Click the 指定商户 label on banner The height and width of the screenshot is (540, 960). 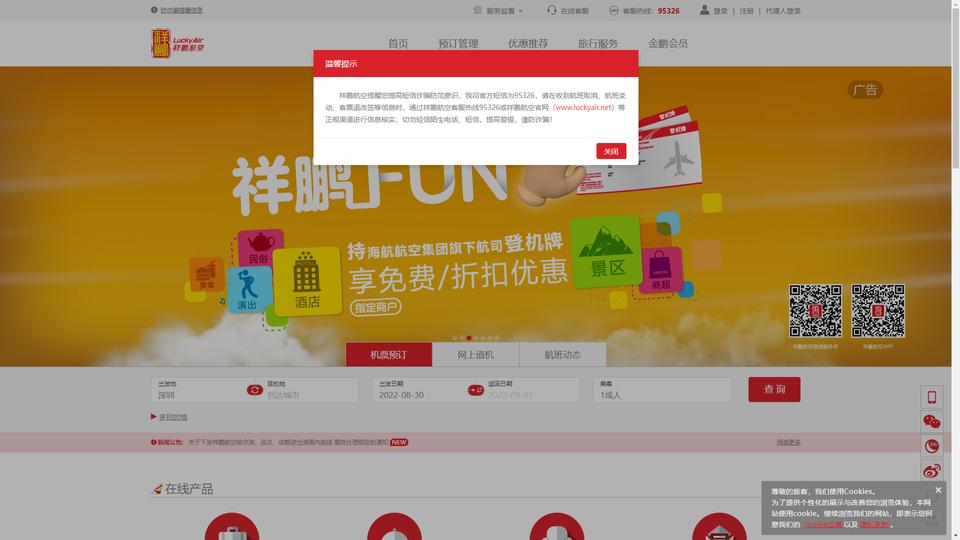[376, 307]
